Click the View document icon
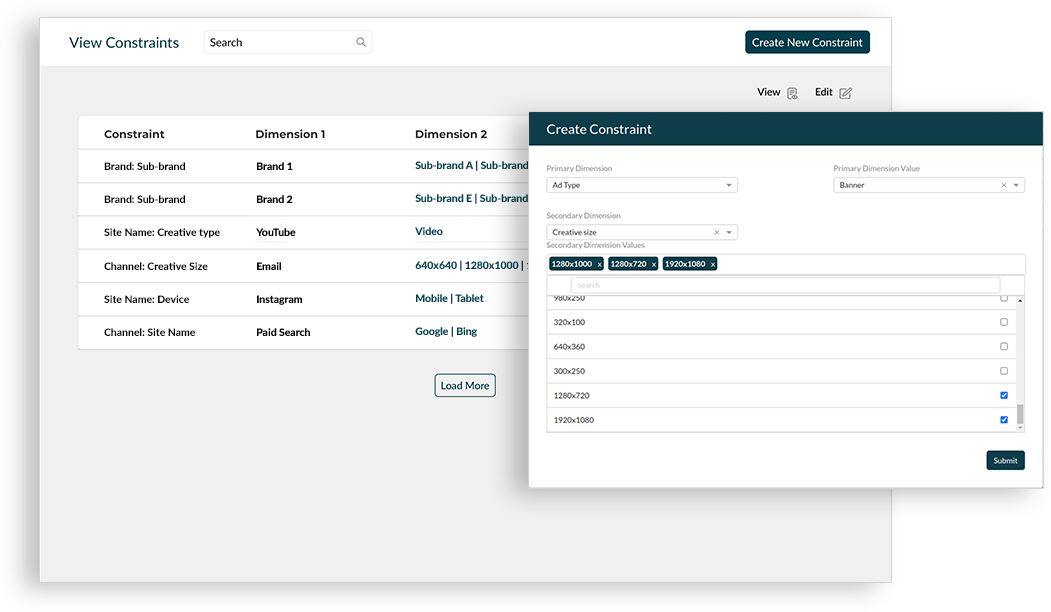Screen dimensions: 1051x612 tap(792, 93)
